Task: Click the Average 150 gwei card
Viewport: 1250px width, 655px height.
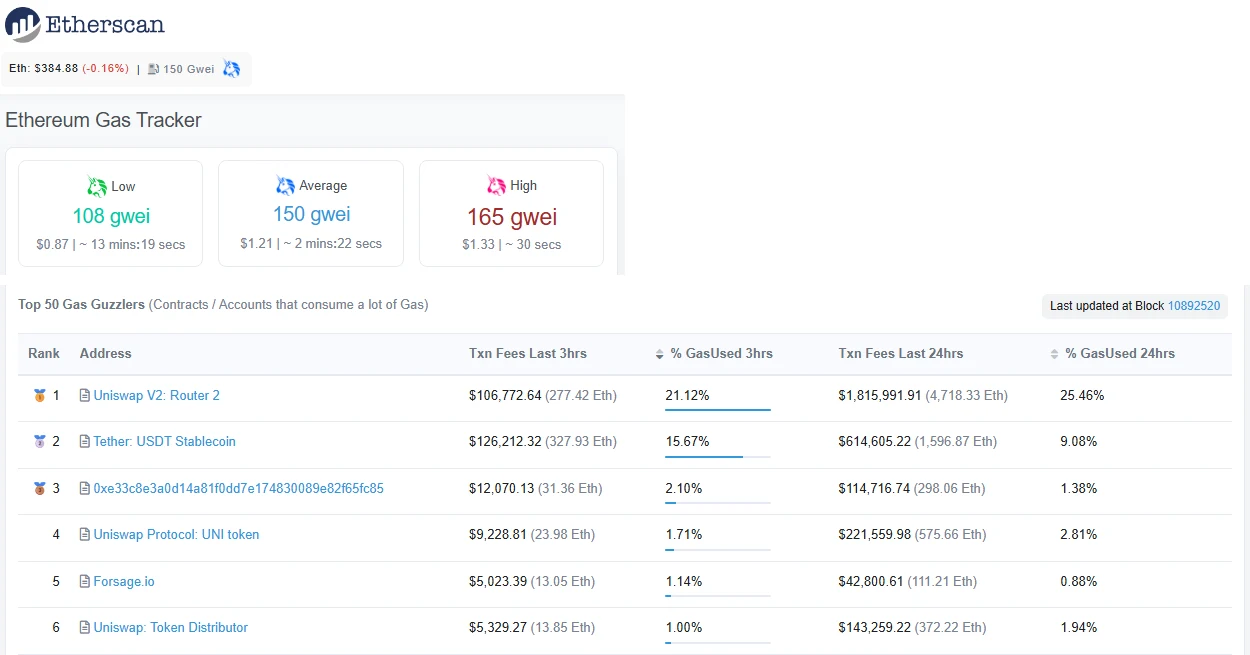Action: pos(311,214)
